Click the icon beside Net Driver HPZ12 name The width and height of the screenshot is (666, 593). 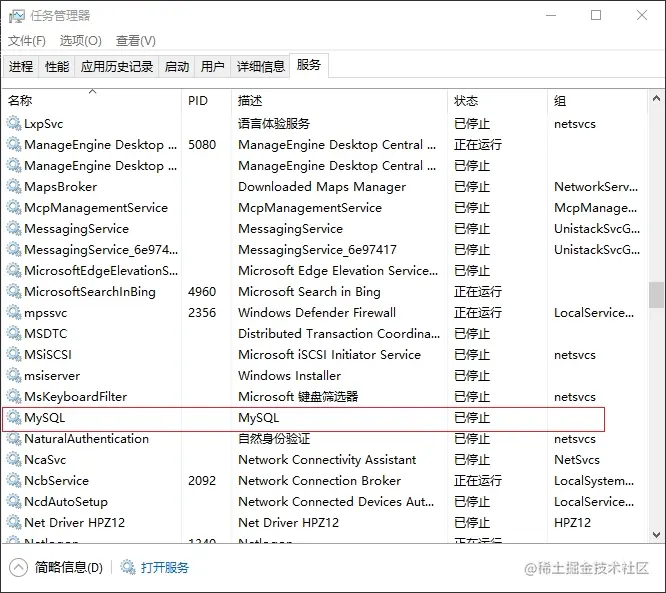pyautogui.click(x=14, y=522)
